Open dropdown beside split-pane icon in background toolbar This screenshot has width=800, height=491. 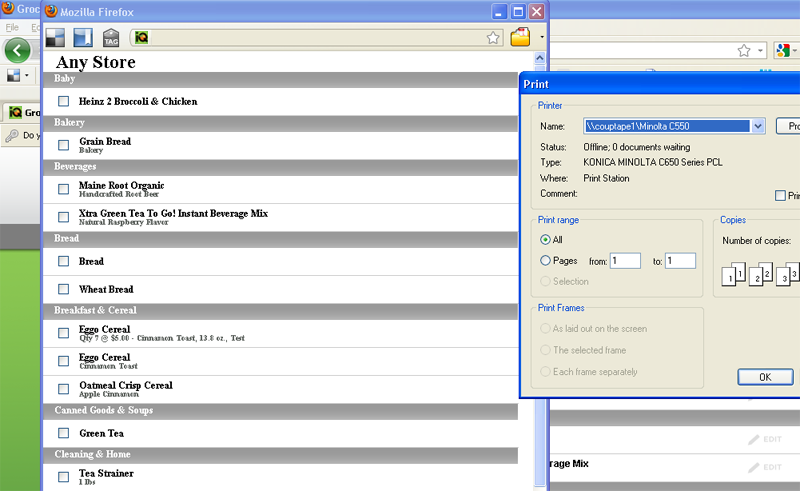(27, 76)
